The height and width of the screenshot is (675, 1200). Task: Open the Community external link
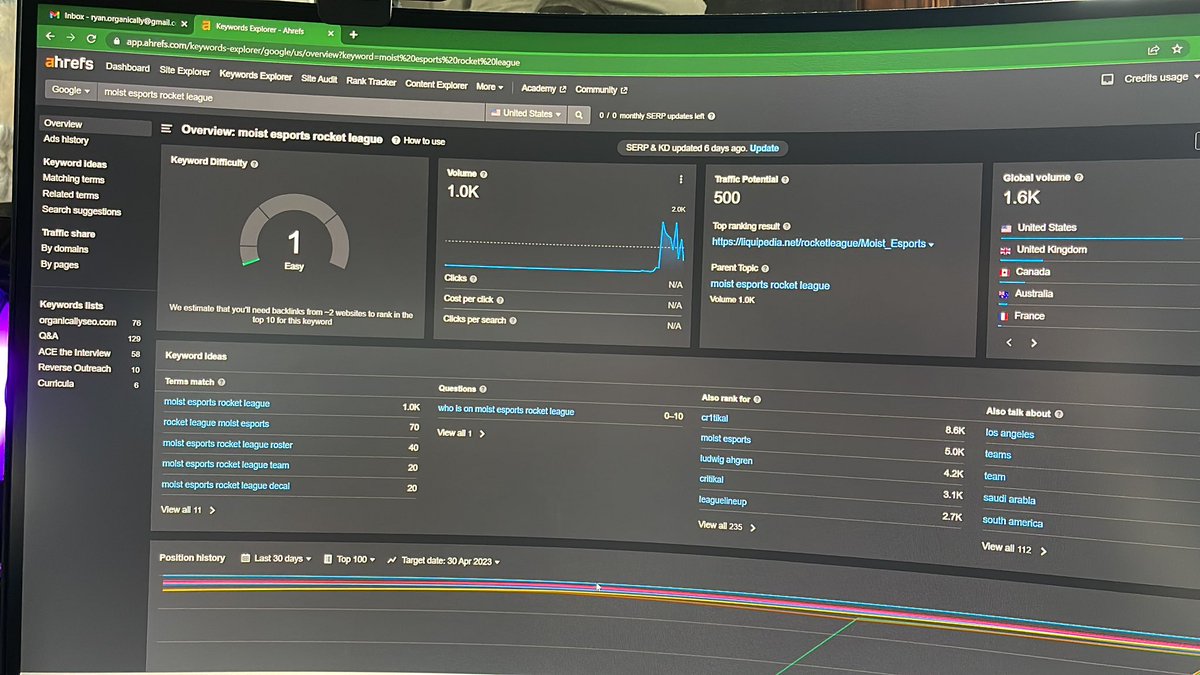point(601,90)
